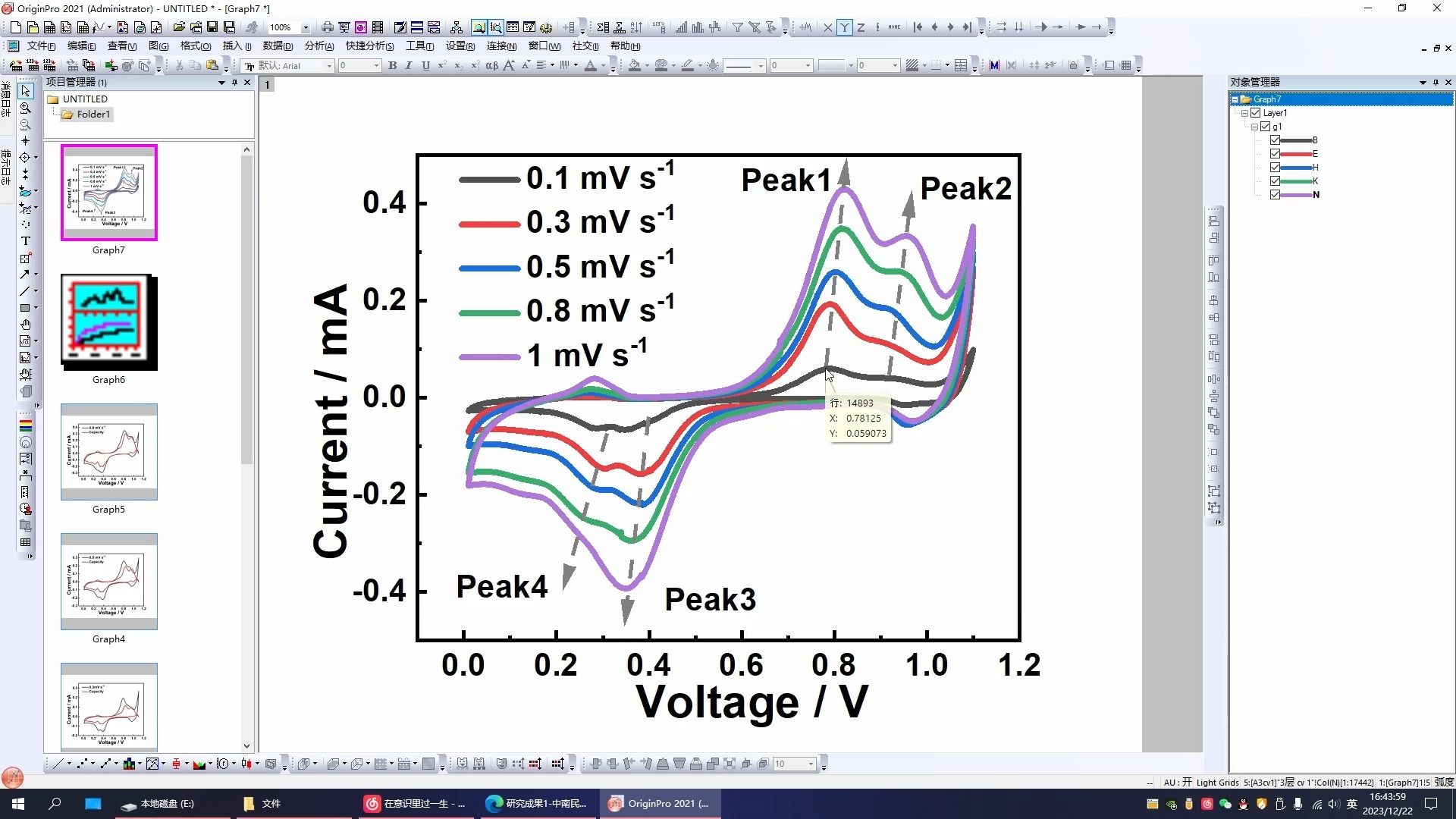The height and width of the screenshot is (819, 1456).
Task: Create a new project with toolbar icon
Action: coord(15,27)
